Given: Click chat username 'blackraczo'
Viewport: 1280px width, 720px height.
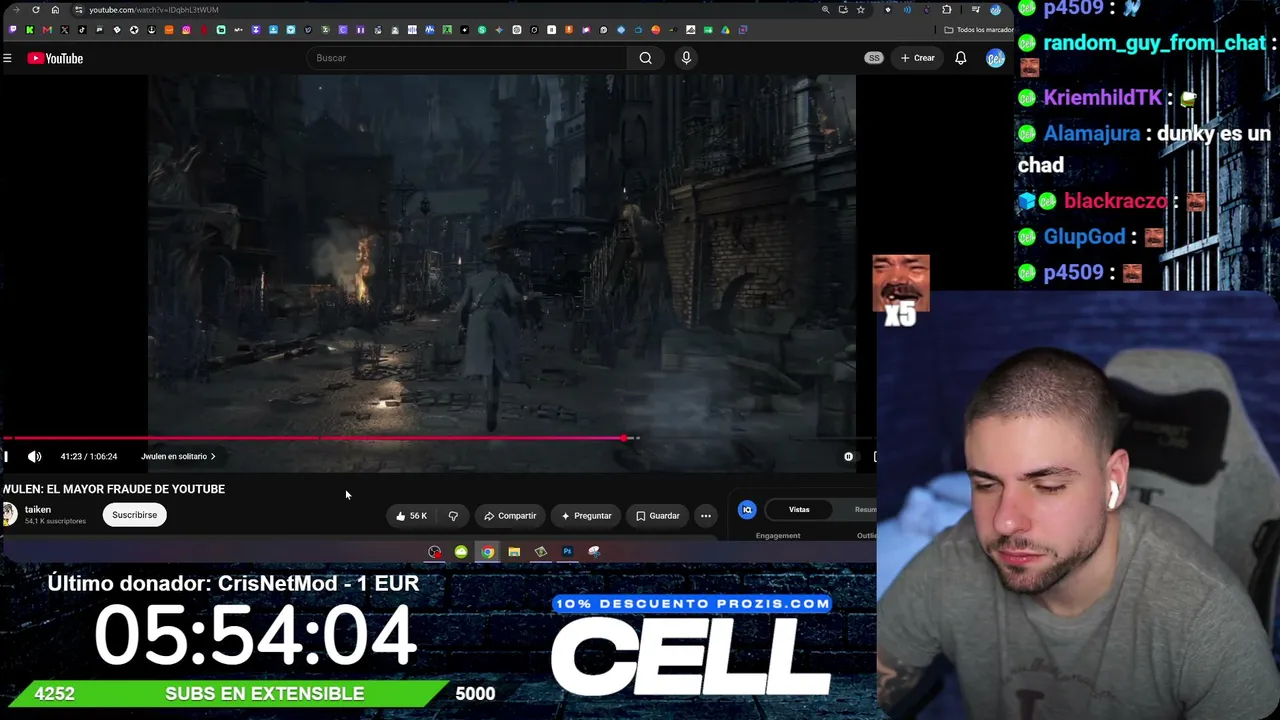Looking at the screenshot, I should coord(1116,201).
